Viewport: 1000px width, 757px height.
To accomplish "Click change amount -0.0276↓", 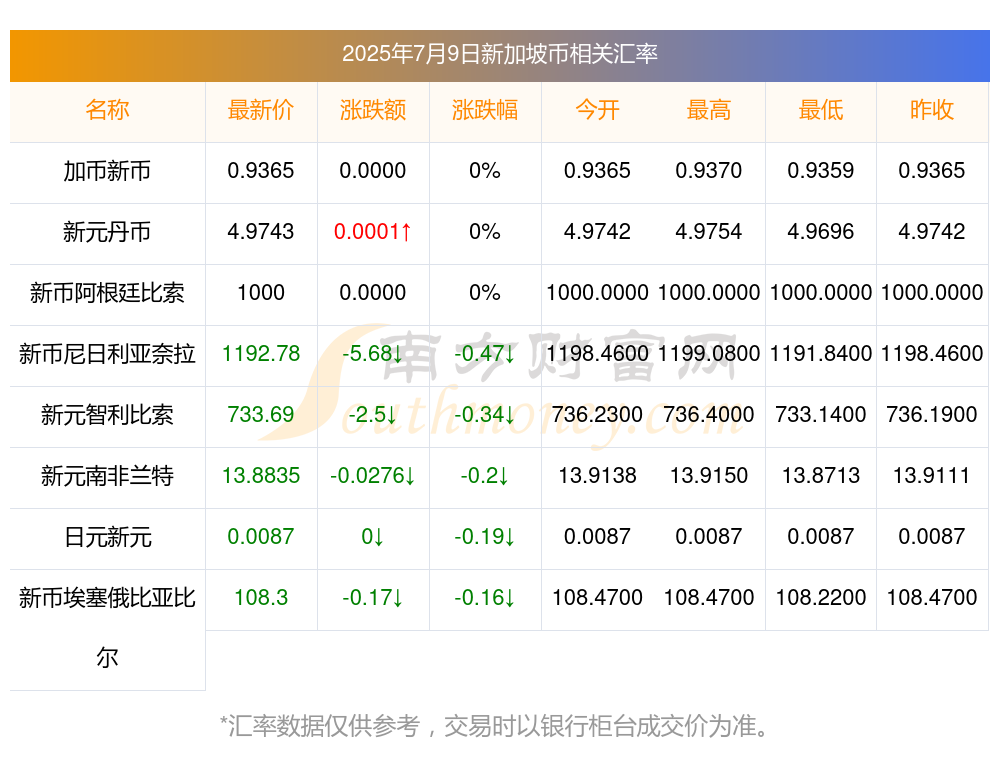I will point(373,476).
